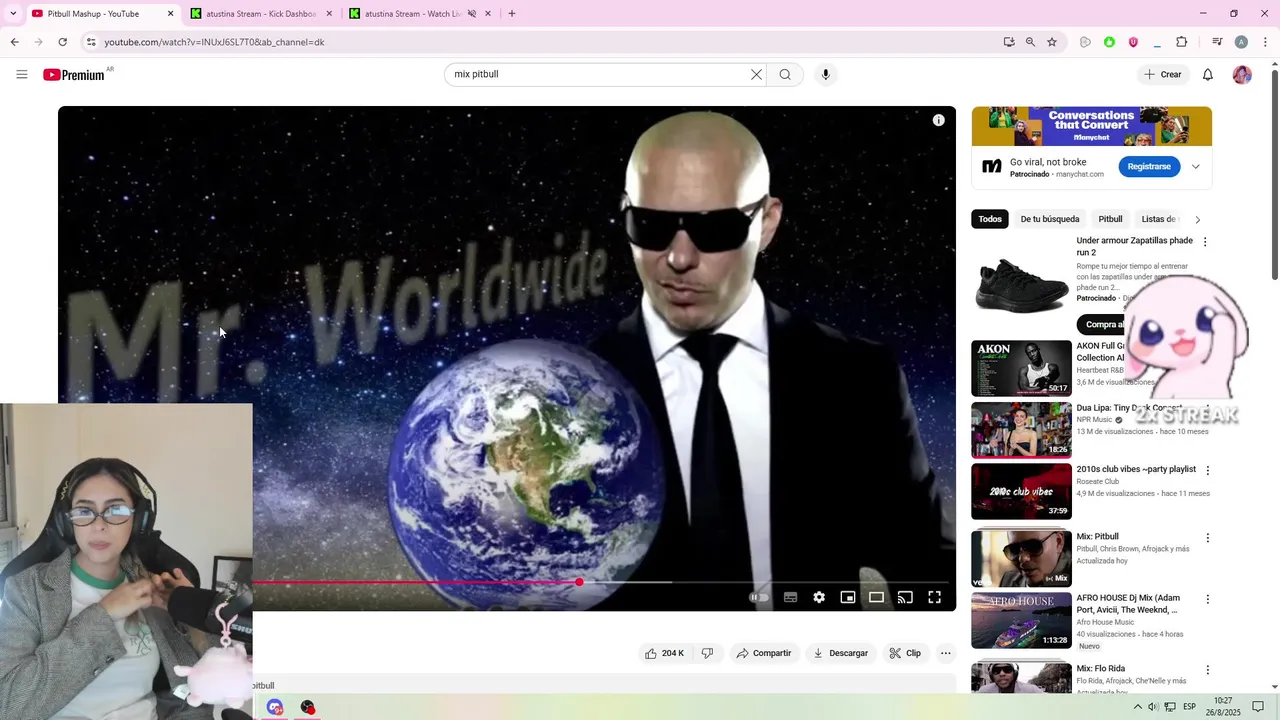Open Mix: Pitbull title link

pyautogui.click(x=1097, y=537)
